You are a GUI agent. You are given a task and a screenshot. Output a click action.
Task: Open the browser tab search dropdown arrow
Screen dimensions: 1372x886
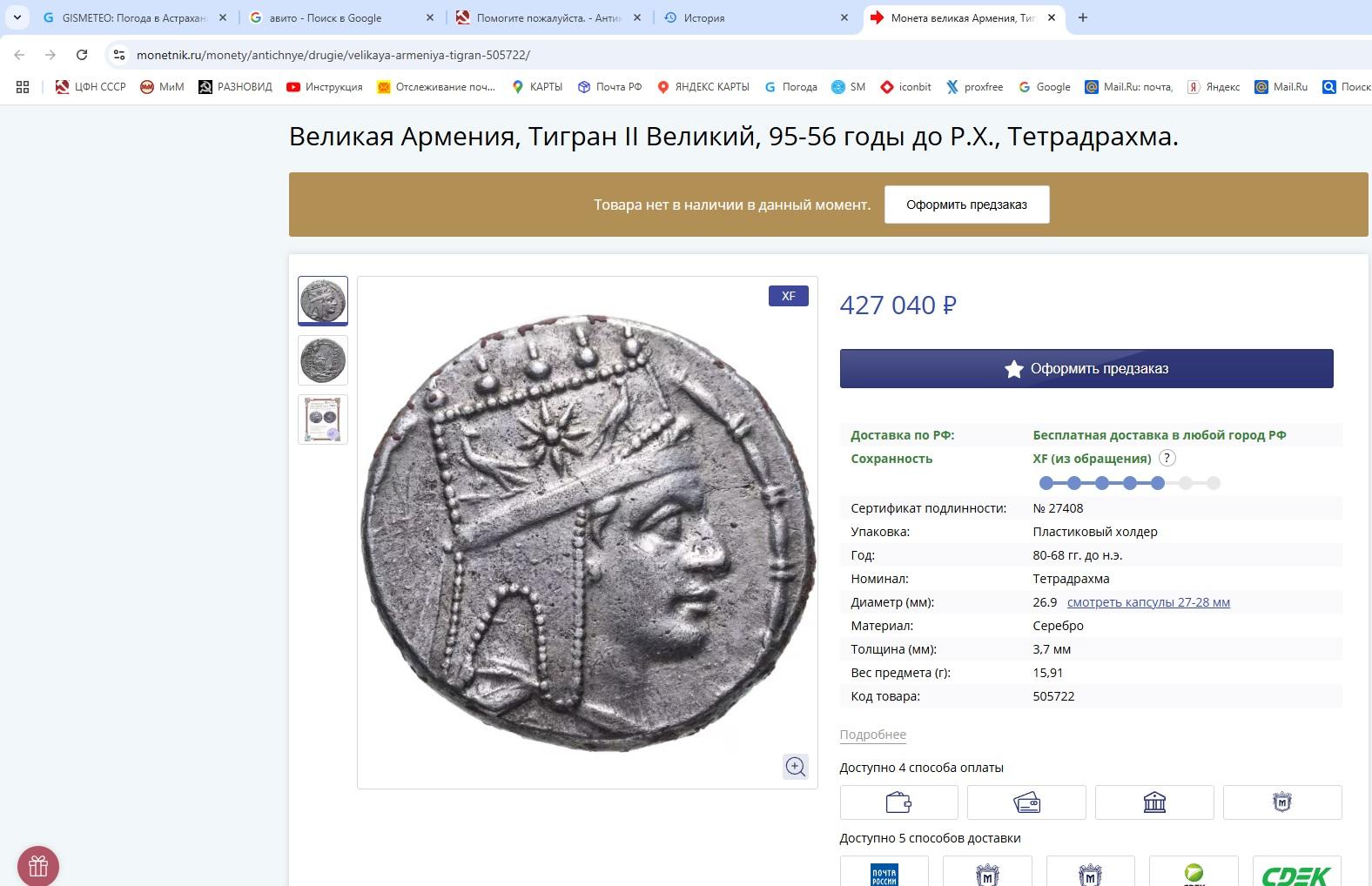tap(17, 17)
